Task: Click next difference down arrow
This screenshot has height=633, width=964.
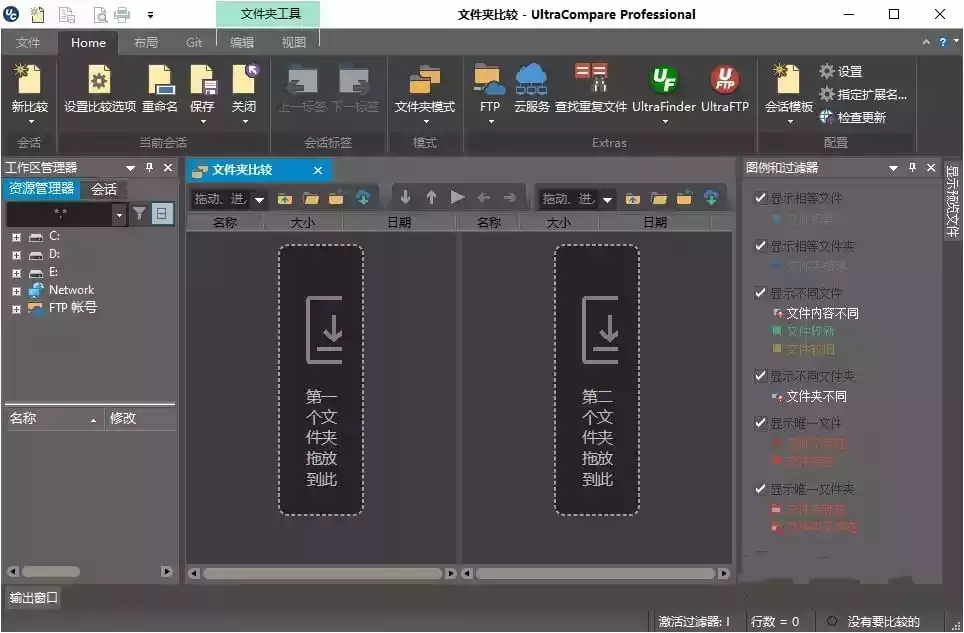Action: click(x=405, y=197)
